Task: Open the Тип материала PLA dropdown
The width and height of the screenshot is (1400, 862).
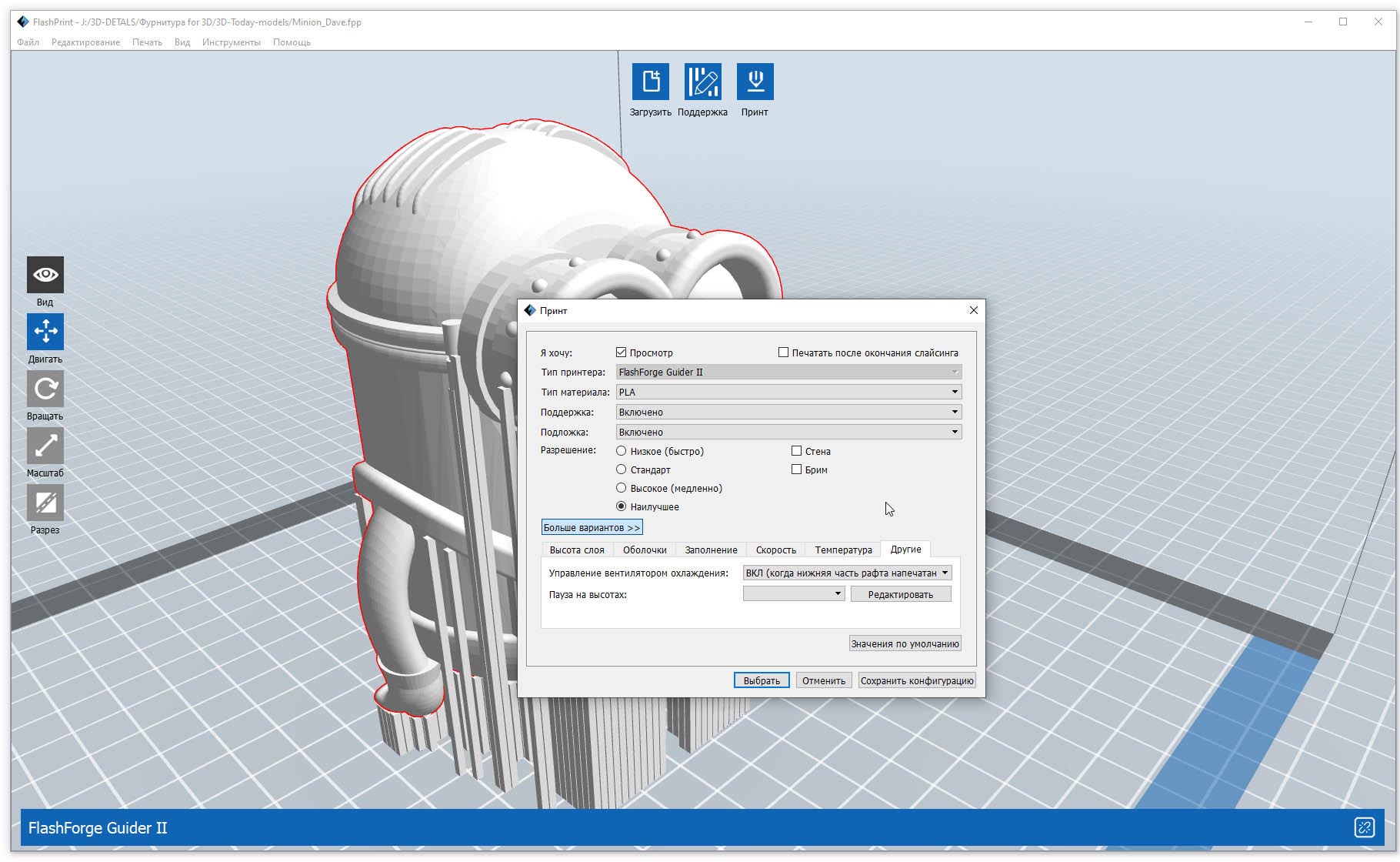Action: (788, 392)
